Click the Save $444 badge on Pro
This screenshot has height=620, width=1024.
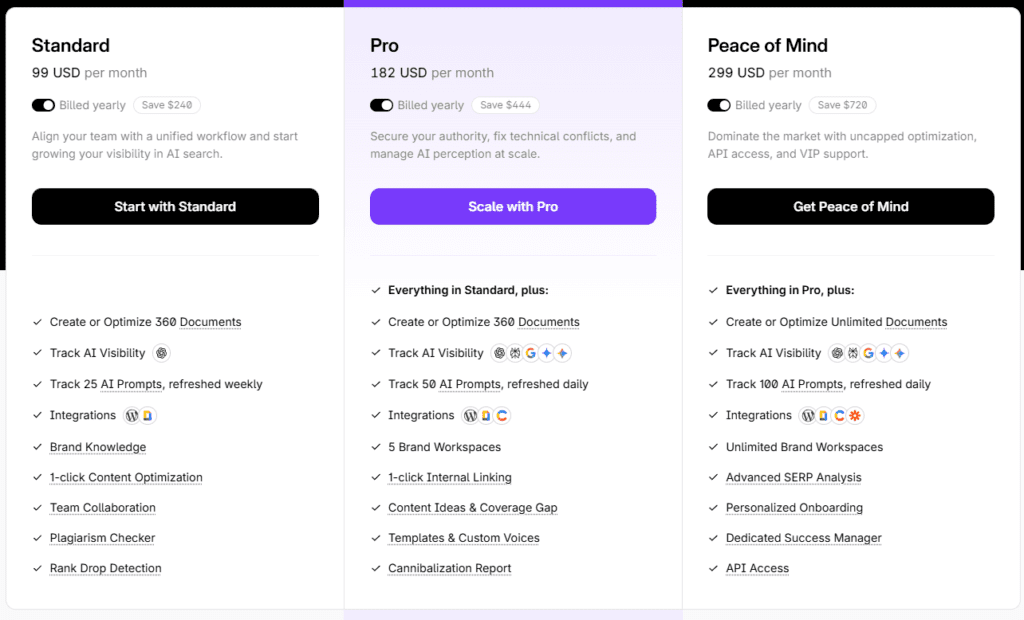[505, 105]
